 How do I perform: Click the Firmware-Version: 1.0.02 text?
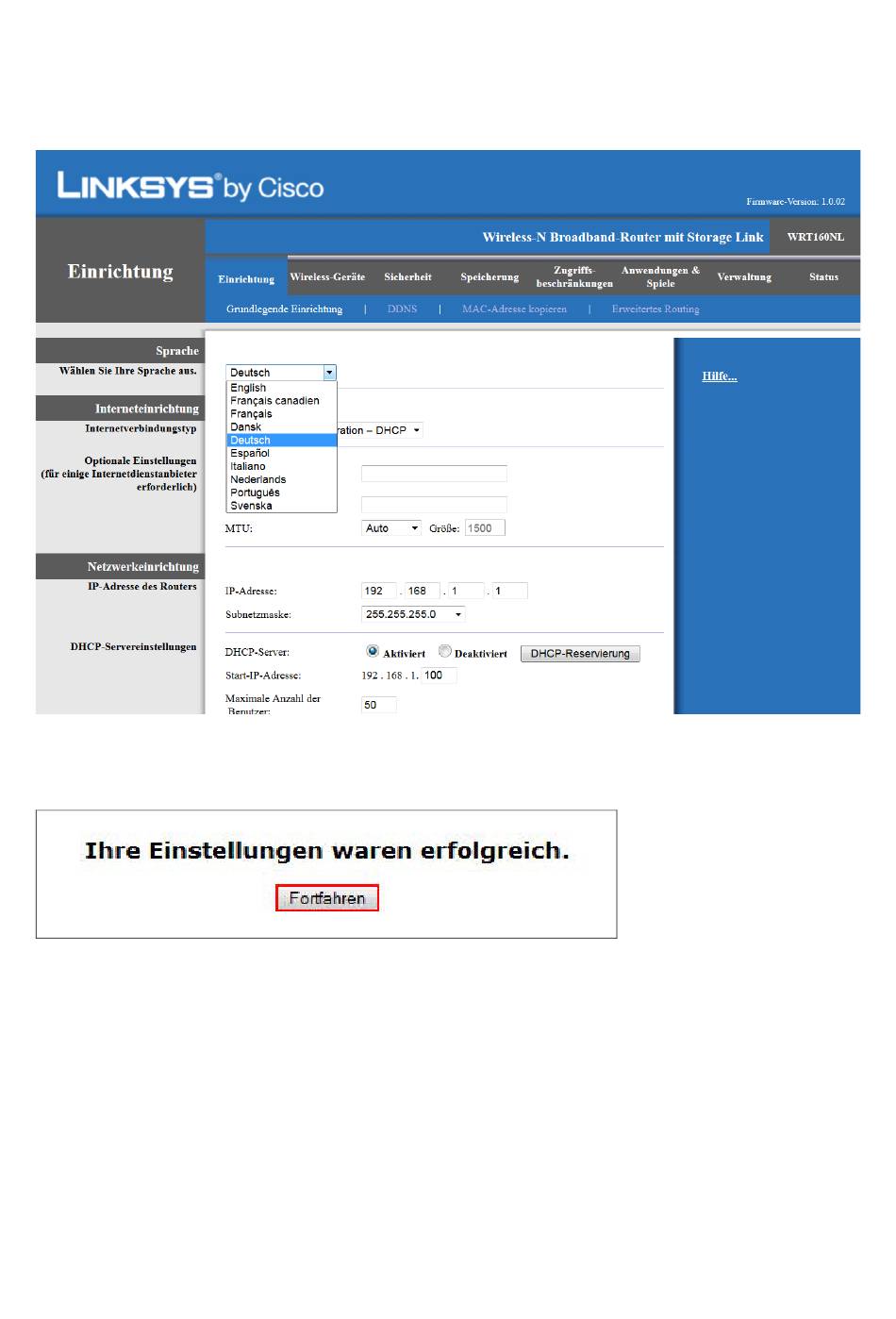tap(795, 202)
